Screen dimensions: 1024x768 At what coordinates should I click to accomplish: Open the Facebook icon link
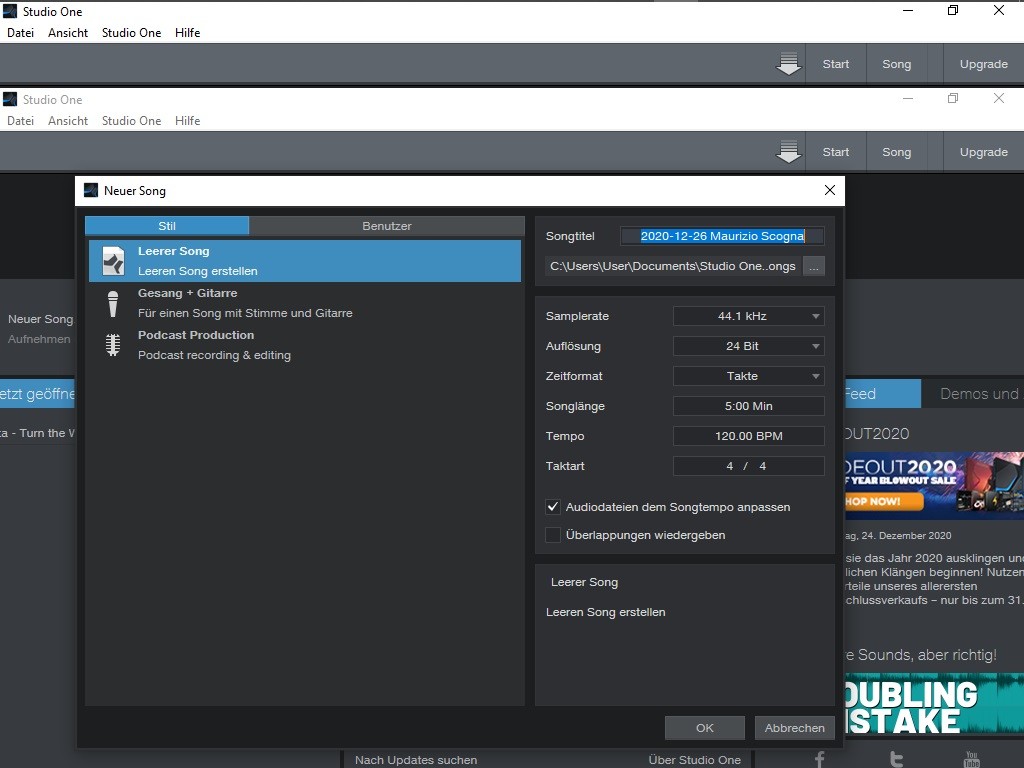(820, 760)
